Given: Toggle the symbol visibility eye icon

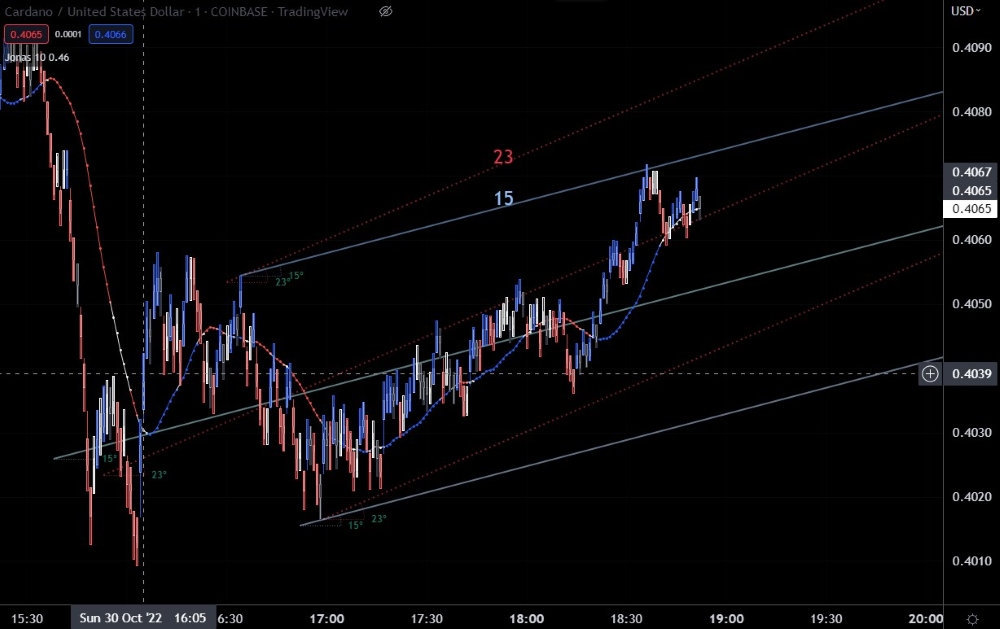Looking at the screenshot, I should click(386, 11).
